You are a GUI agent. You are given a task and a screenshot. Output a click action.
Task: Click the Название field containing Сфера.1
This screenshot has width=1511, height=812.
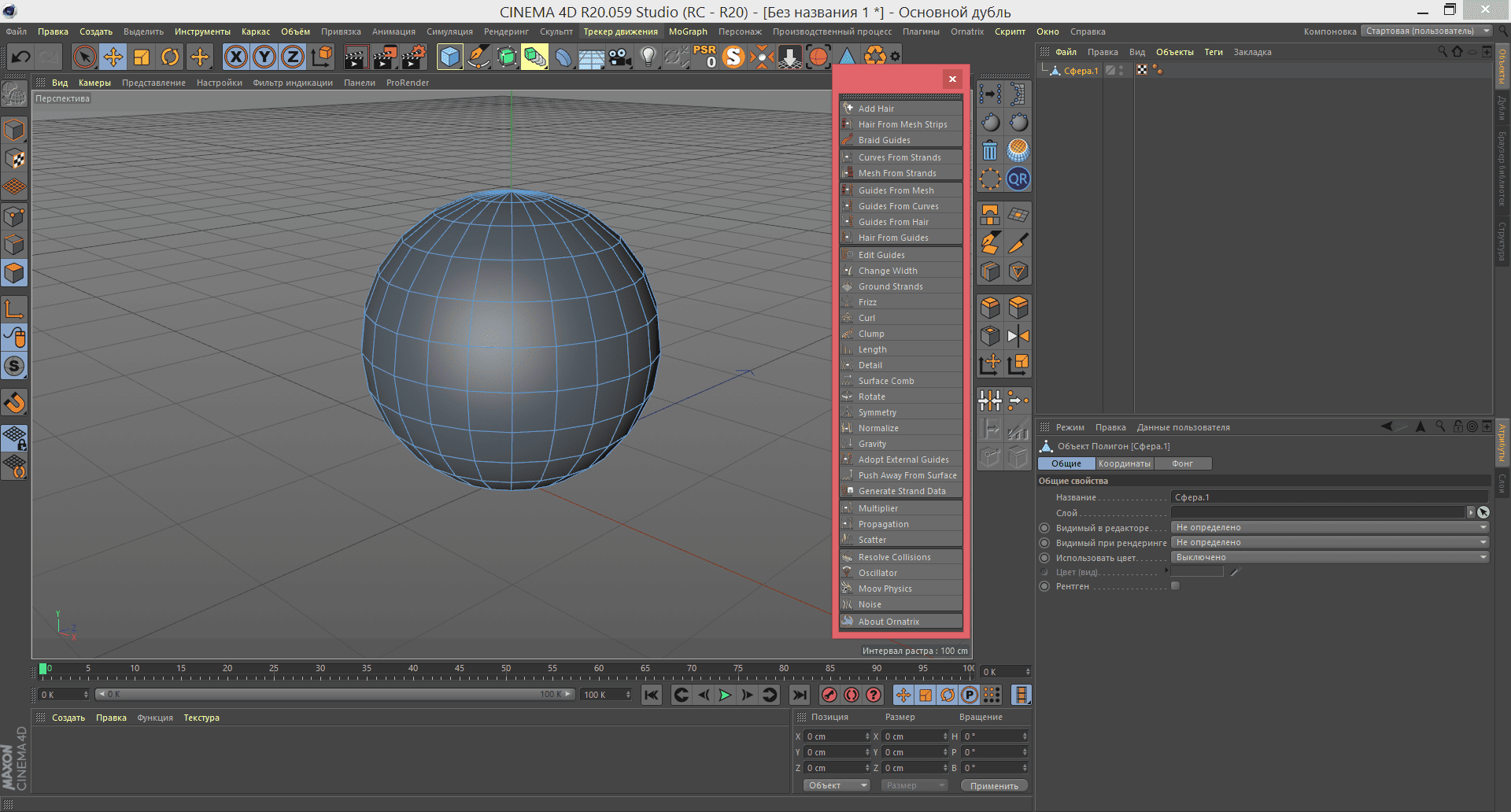click(1330, 497)
